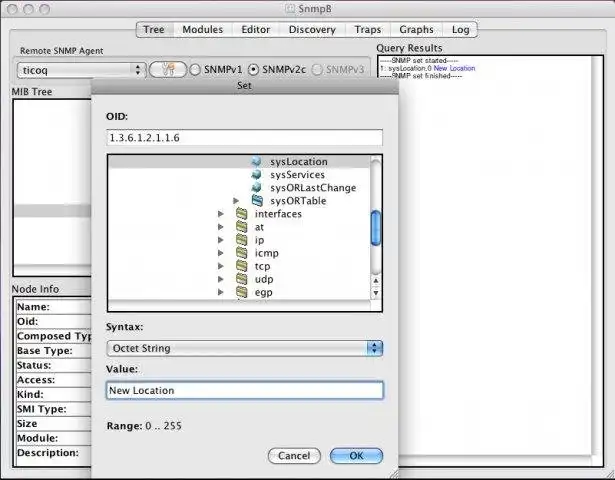Viewport: 615px width, 480px height.
Task: Click the udp folder icon
Action: pos(242,279)
